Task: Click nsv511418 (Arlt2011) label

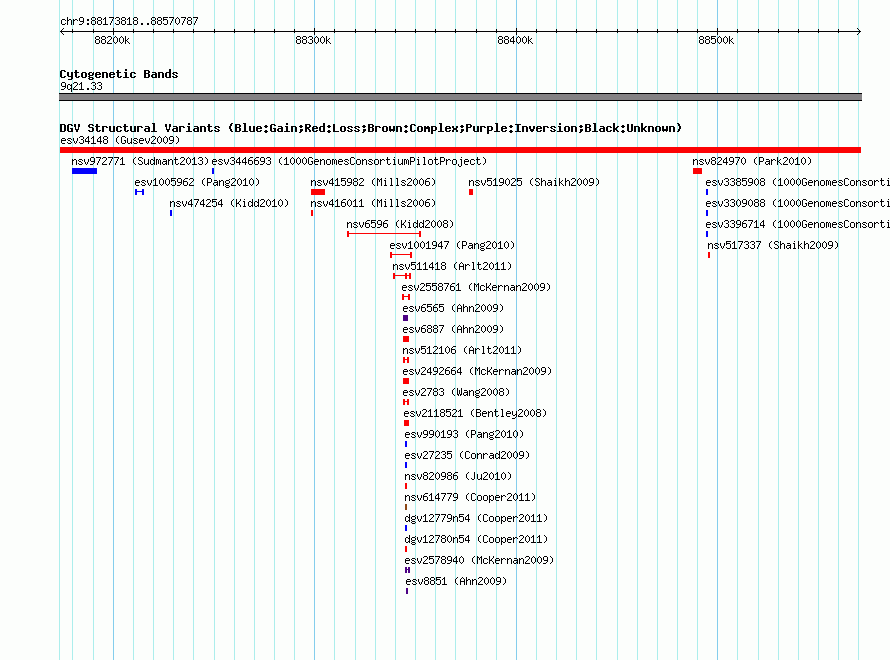Action: [452, 266]
